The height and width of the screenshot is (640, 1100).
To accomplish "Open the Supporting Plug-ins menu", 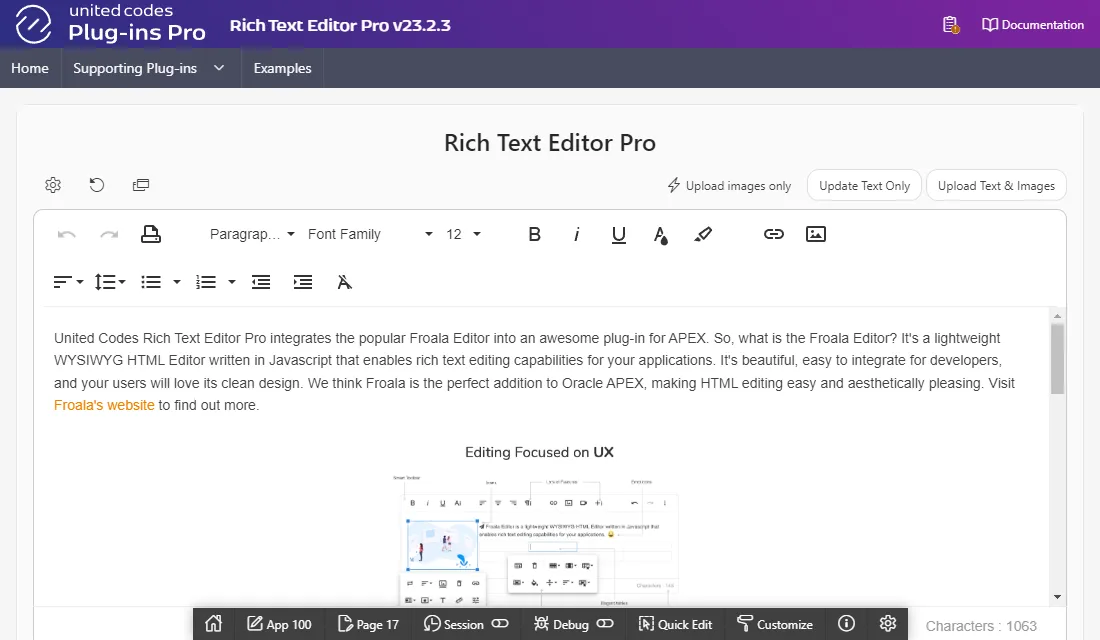I will coord(148,68).
